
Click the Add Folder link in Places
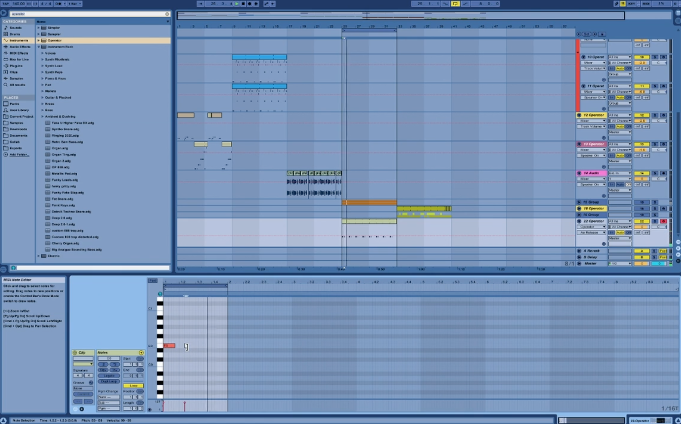click(x=19, y=155)
